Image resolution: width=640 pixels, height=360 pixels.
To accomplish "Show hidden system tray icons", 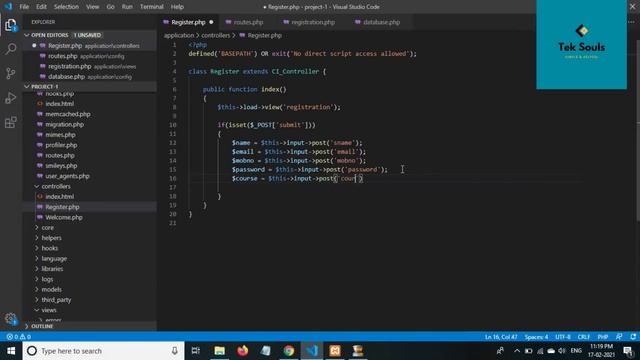I will 517,351.
